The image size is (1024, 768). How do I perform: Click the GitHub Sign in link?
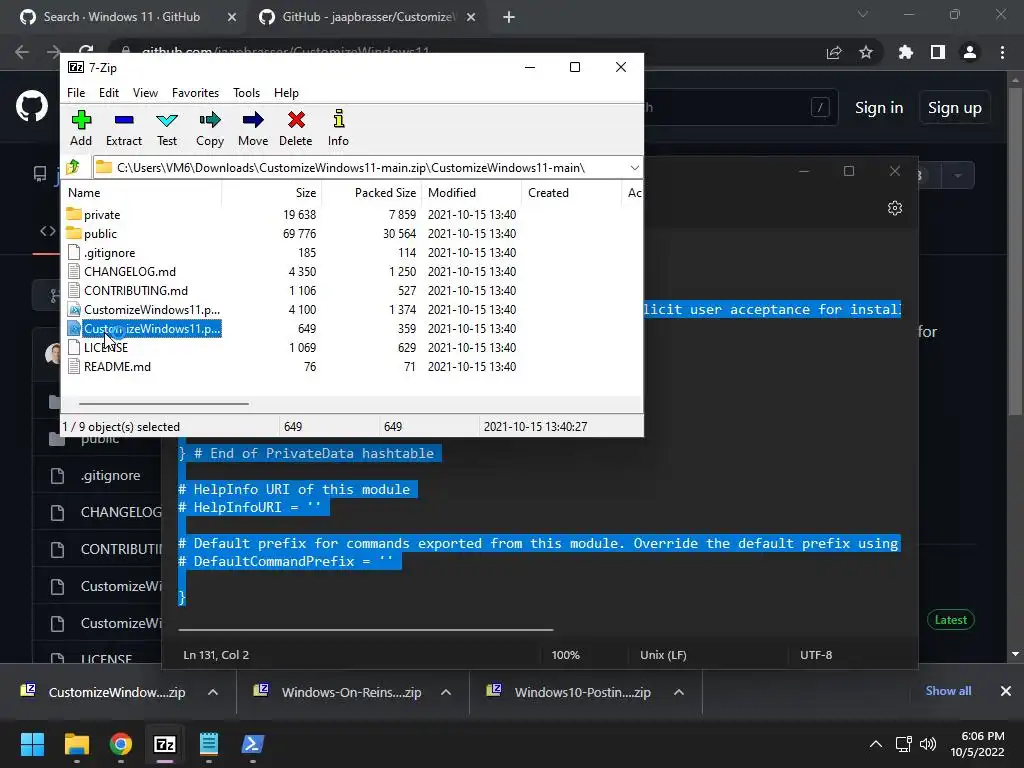(x=879, y=108)
